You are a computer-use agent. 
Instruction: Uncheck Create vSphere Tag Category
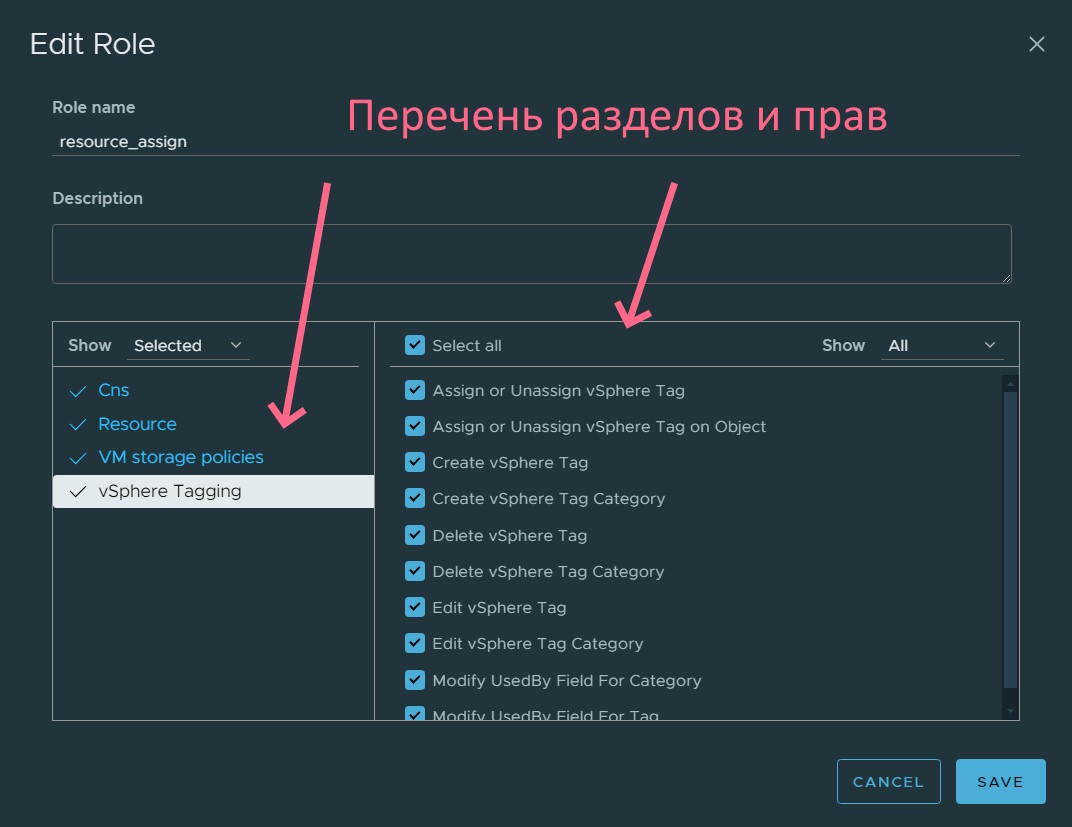tap(415, 498)
